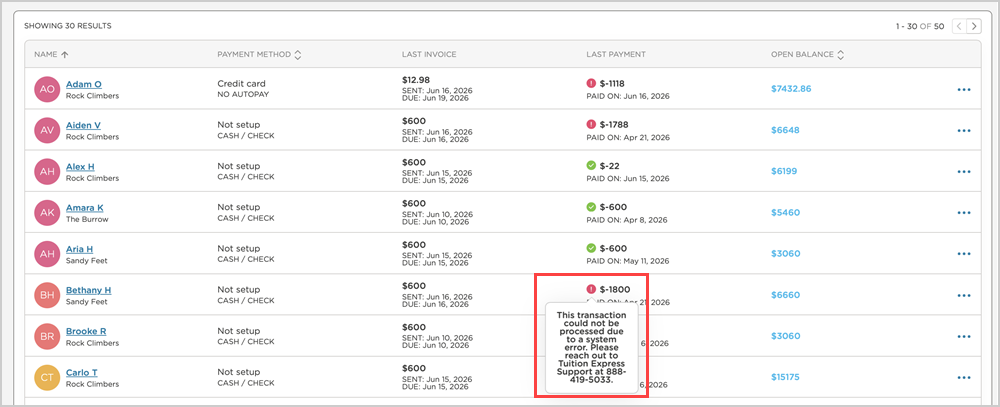
Task: Click the Last Payment column header
Action: coord(616,55)
